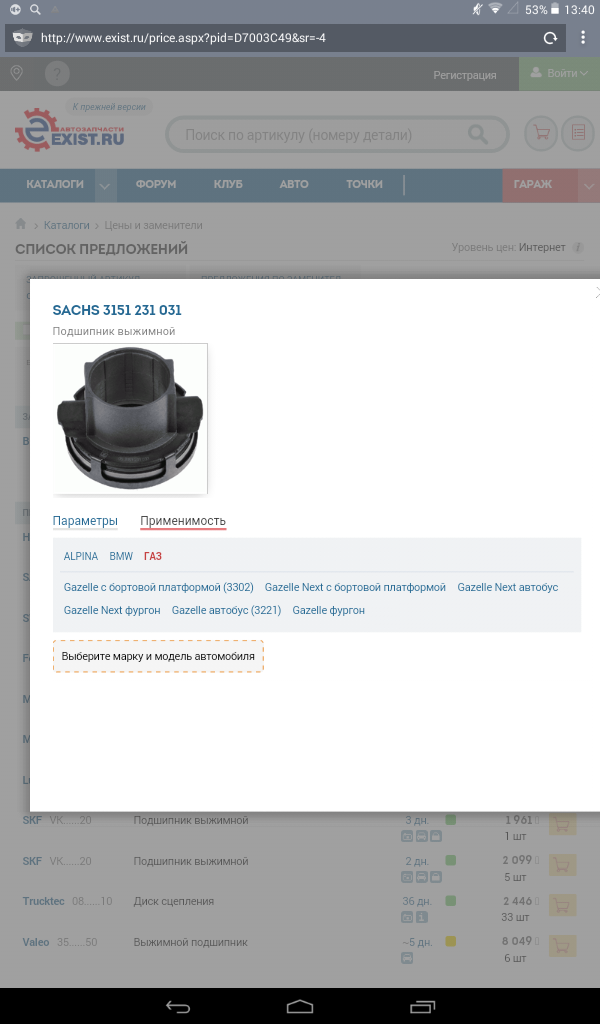Add Trucktec 2 446 offer to cart

(x=562, y=906)
